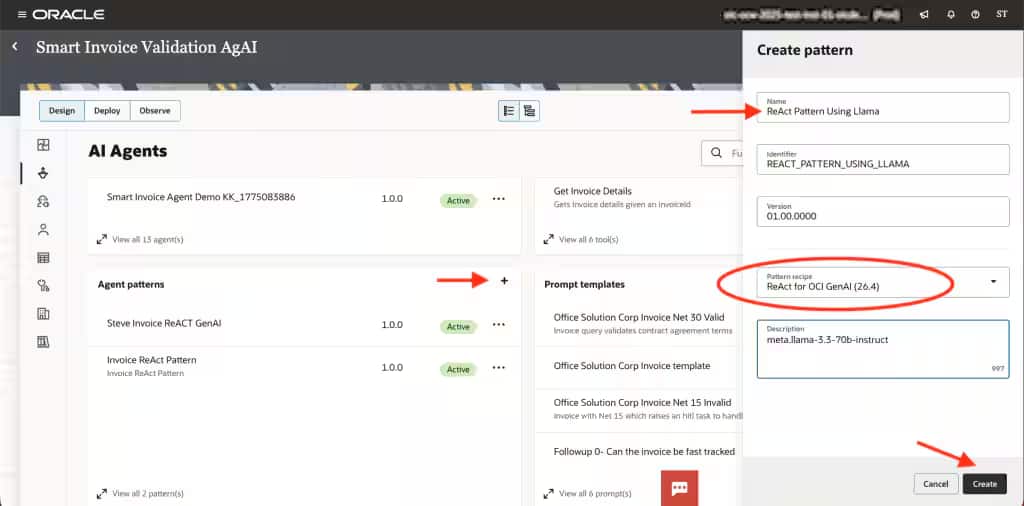Screen dimensions: 1024x506
Task: Open the first sidebar dashboard icon
Action: click(44, 145)
